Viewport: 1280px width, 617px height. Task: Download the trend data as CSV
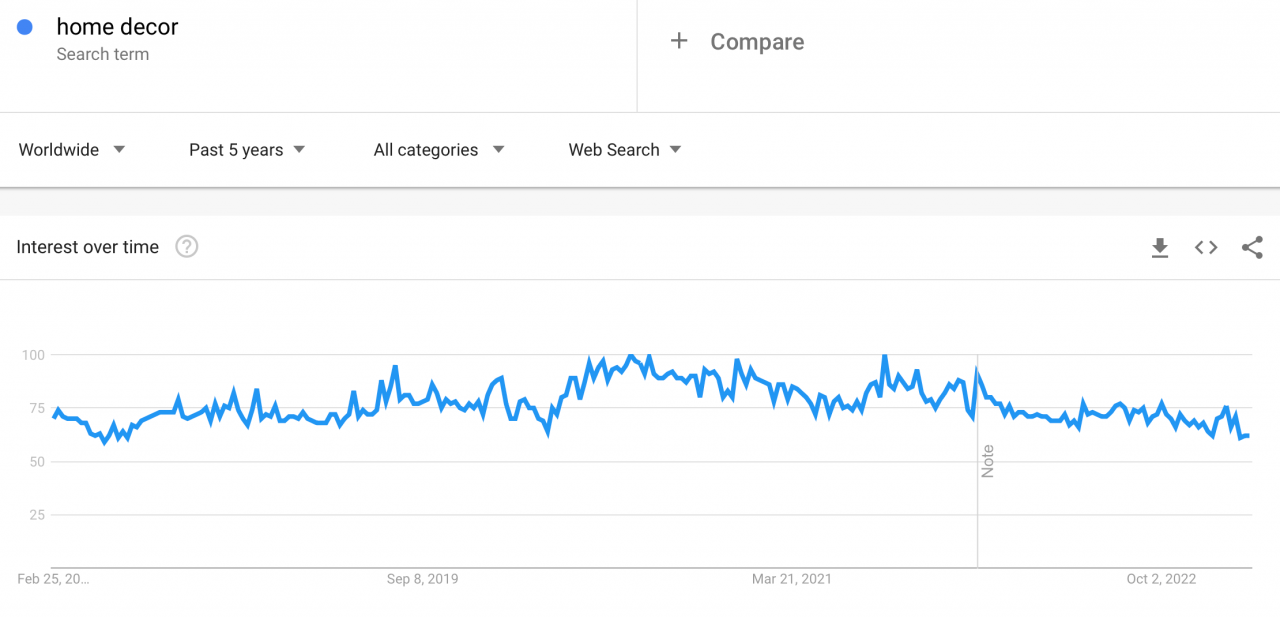click(1160, 247)
